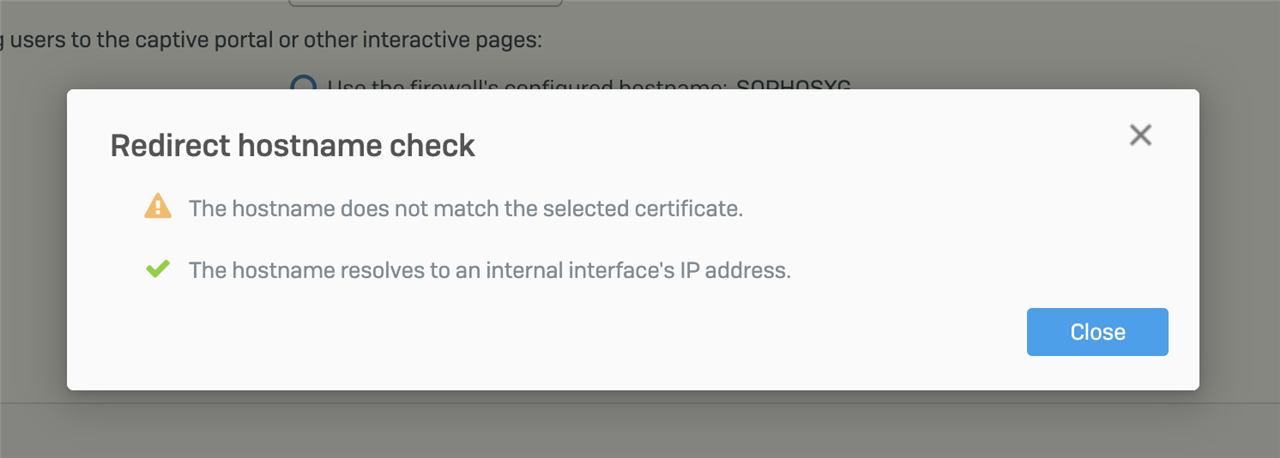This screenshot has height=458, width=1280.
Task: Click the green checkmark icon
Action: click(x=157, y=269)
